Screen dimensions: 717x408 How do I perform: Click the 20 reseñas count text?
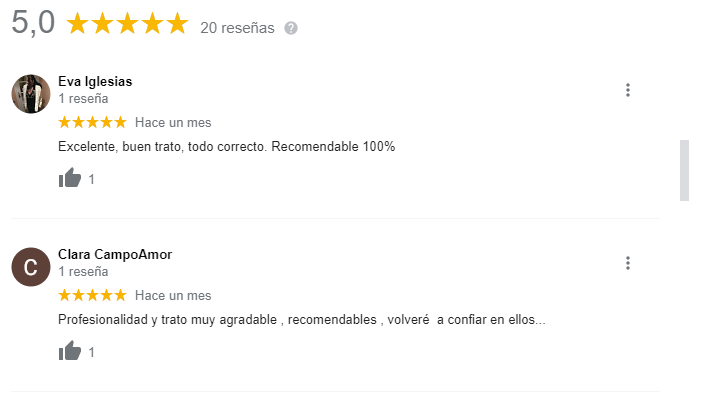point(237,28)
